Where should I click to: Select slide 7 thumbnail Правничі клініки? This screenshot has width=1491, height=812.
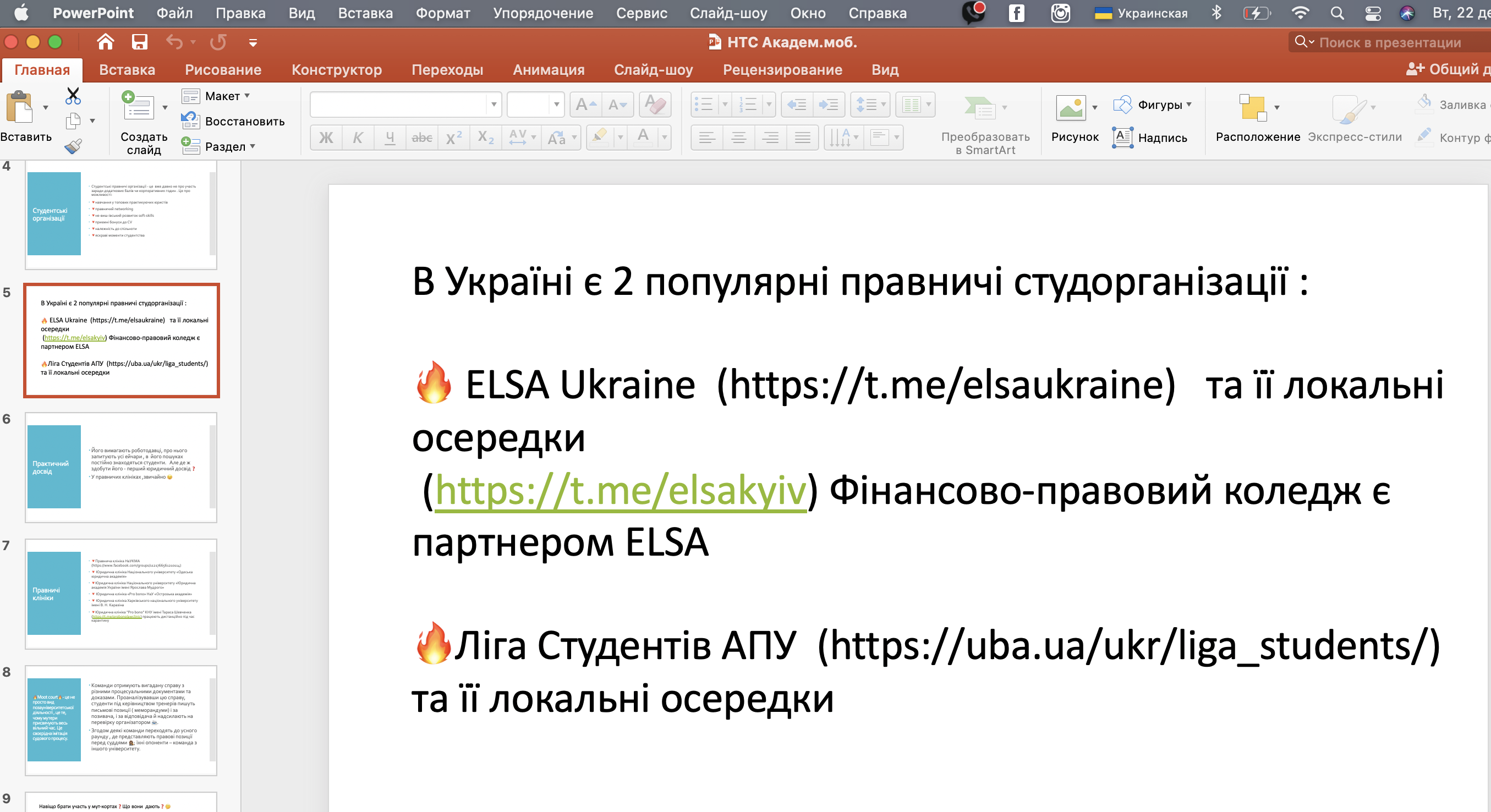click(121, 594)
